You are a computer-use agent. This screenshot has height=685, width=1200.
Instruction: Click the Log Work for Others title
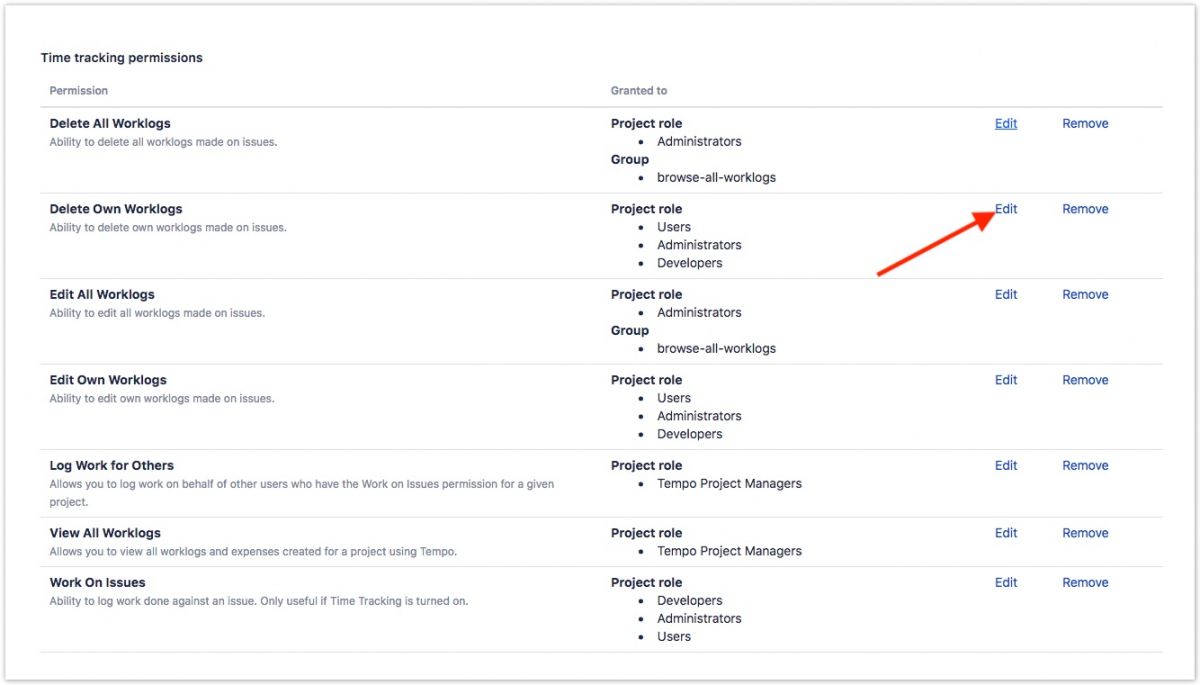click(111, 466)
